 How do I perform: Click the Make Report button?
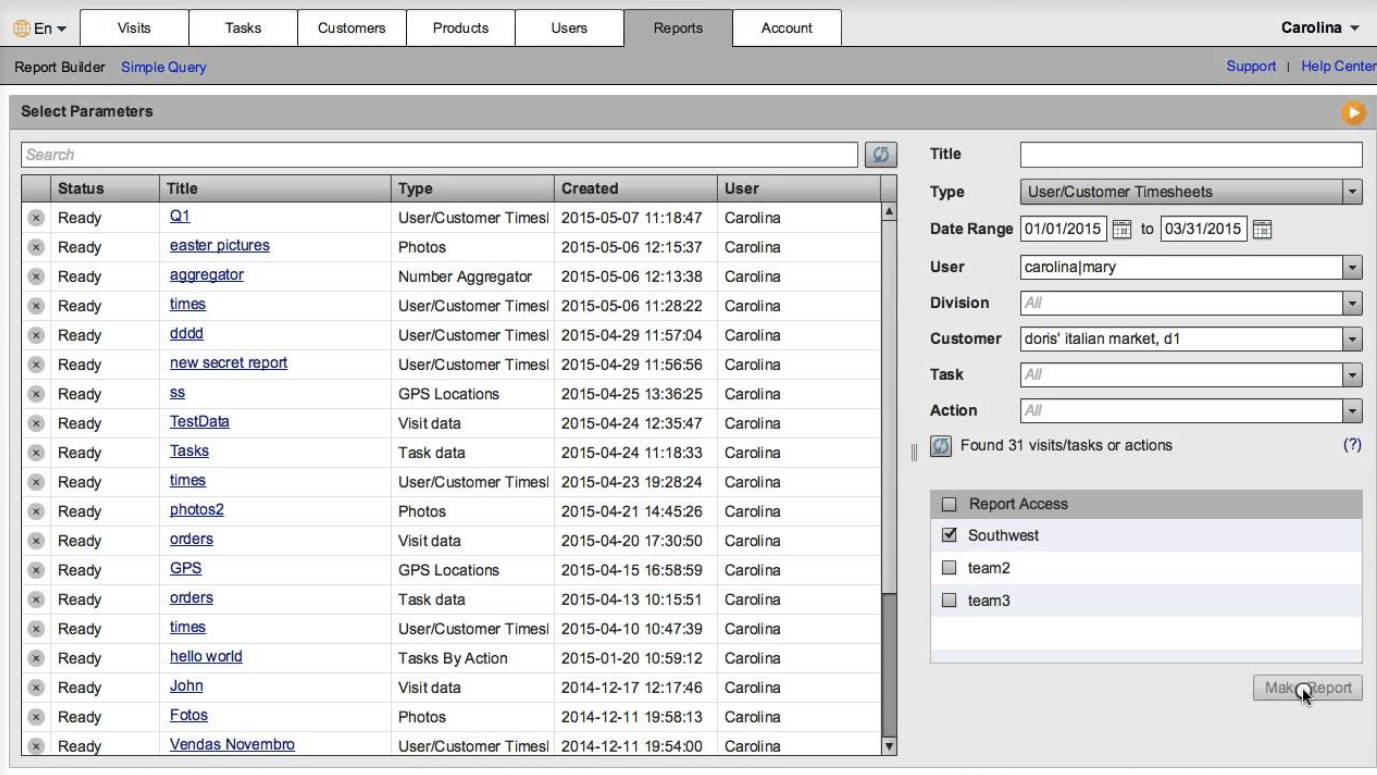(x=1306, y=687)
